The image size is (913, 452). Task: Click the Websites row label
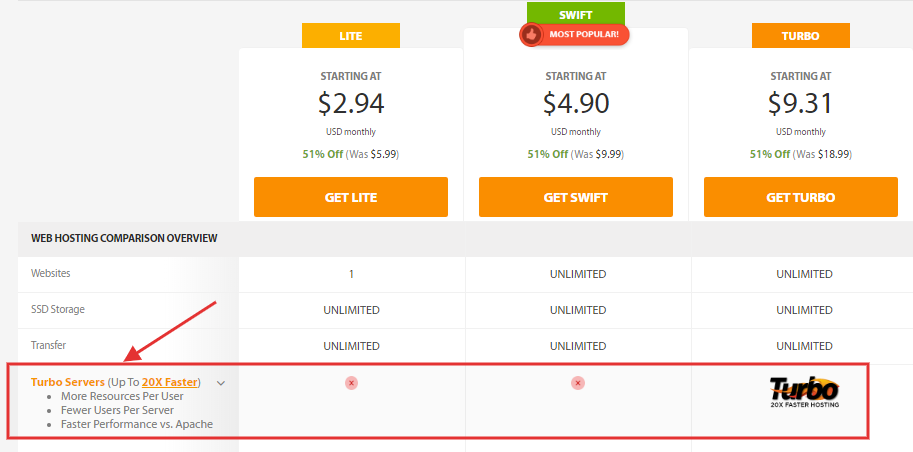51,273
